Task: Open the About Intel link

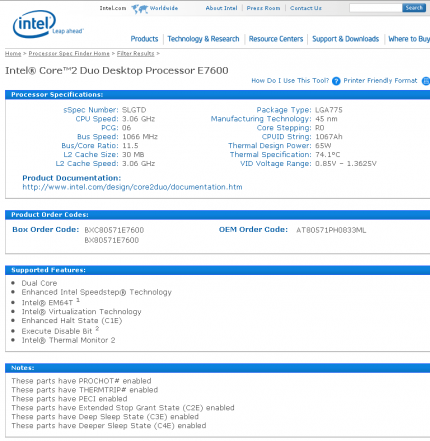Action: pos(221,8)
